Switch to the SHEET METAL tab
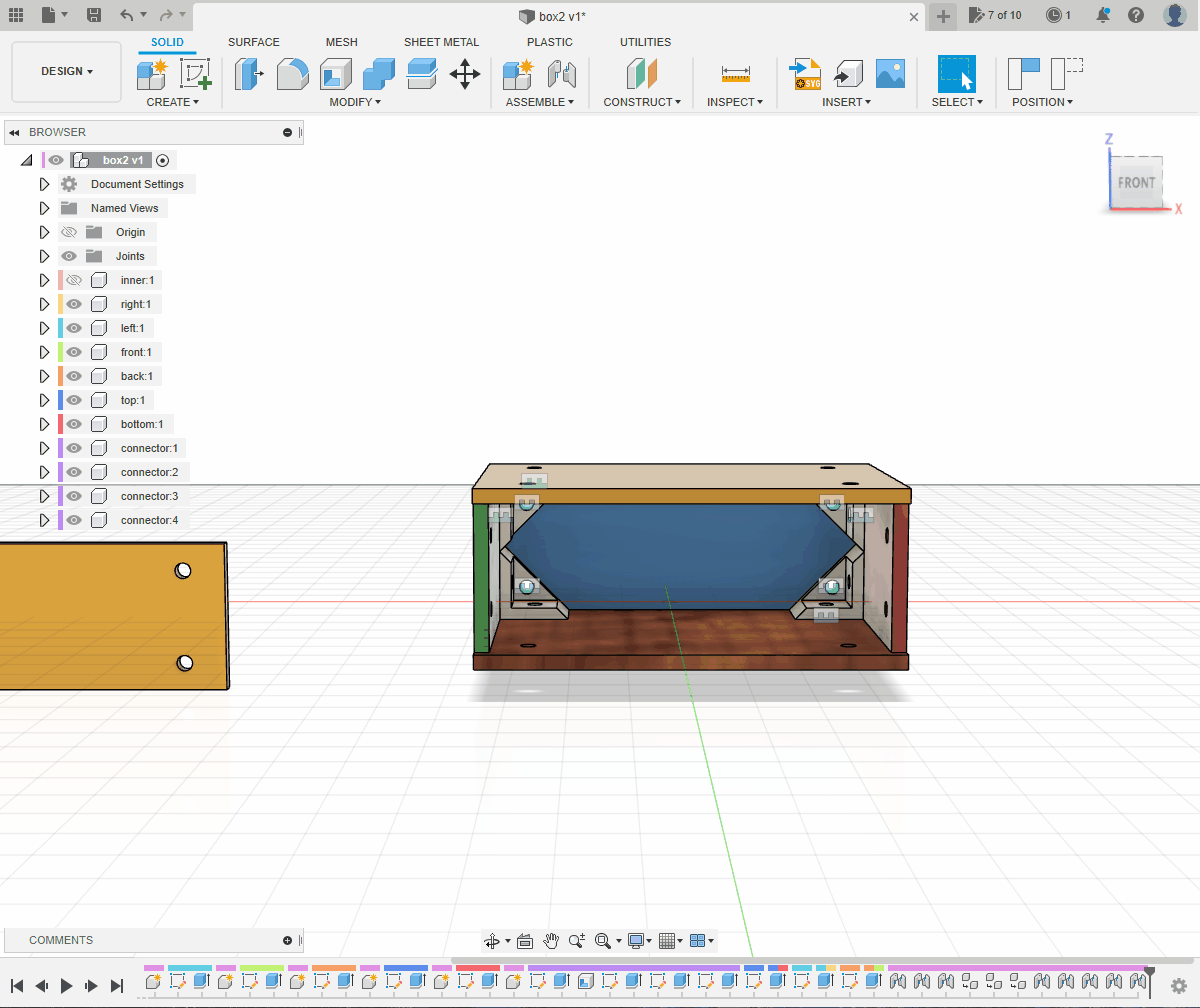The image size is (1200, 1008). (441, 42)
